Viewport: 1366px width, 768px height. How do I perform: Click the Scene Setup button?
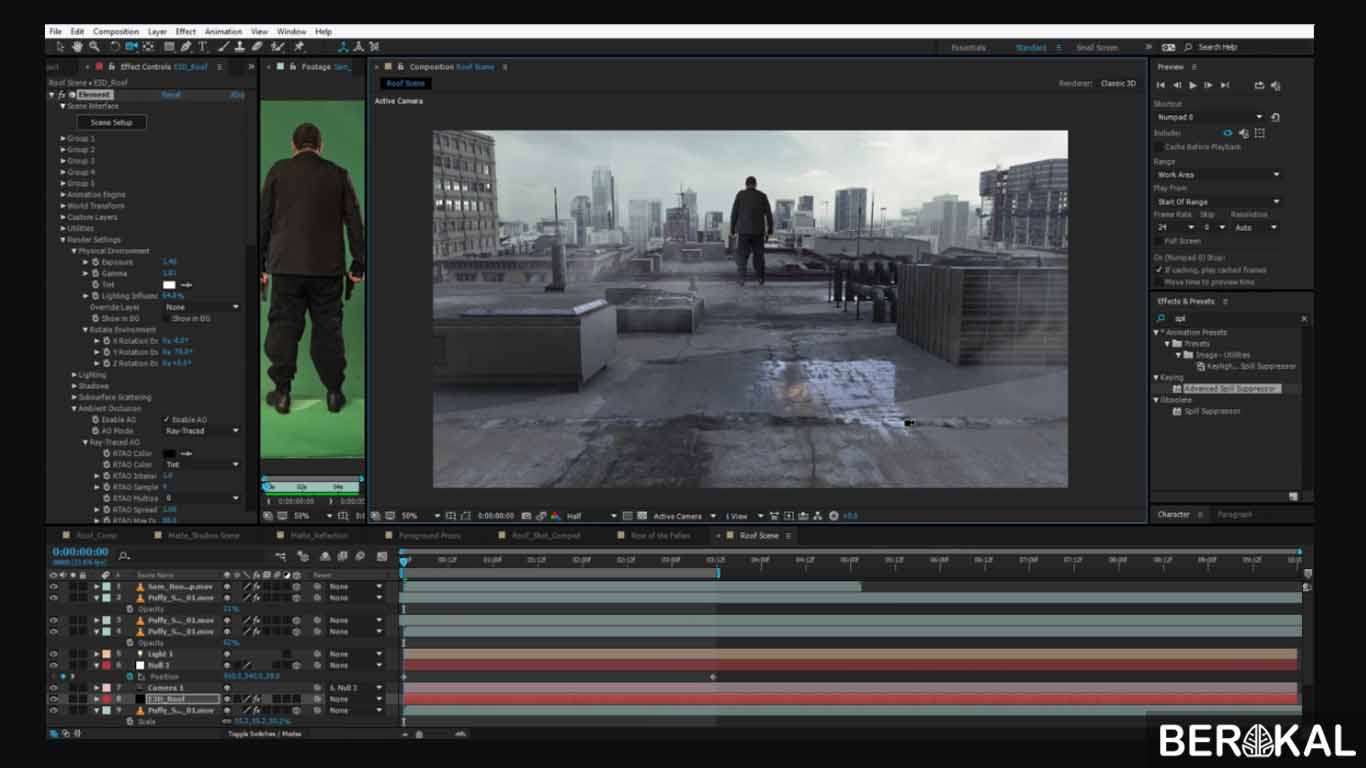click(110, 122)
